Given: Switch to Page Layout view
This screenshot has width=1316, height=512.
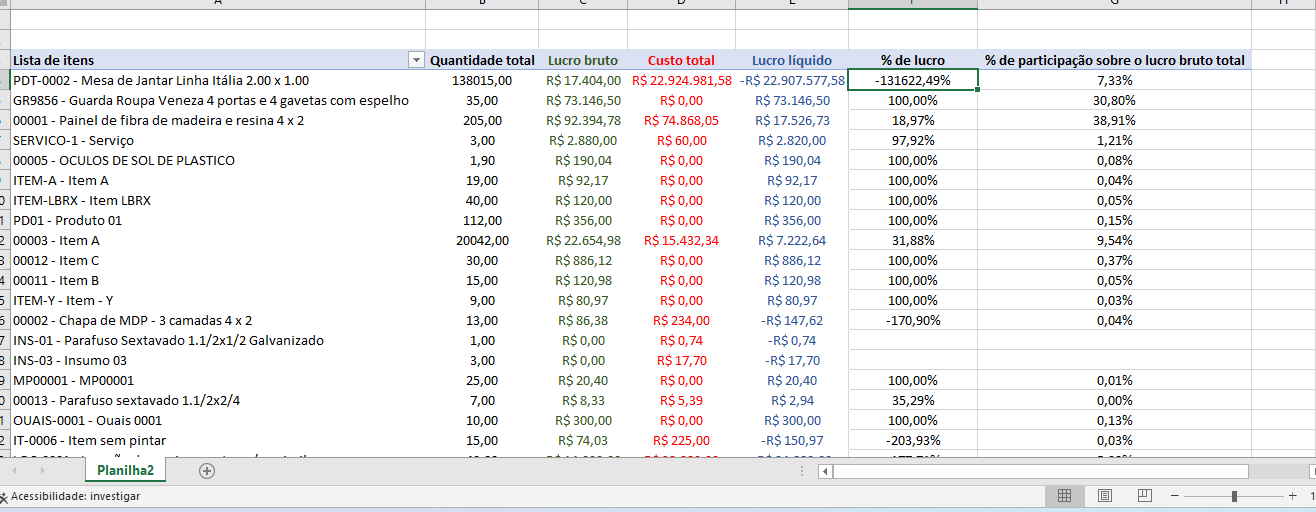Looking at the screenshot, I should (x=1105, y=496).
